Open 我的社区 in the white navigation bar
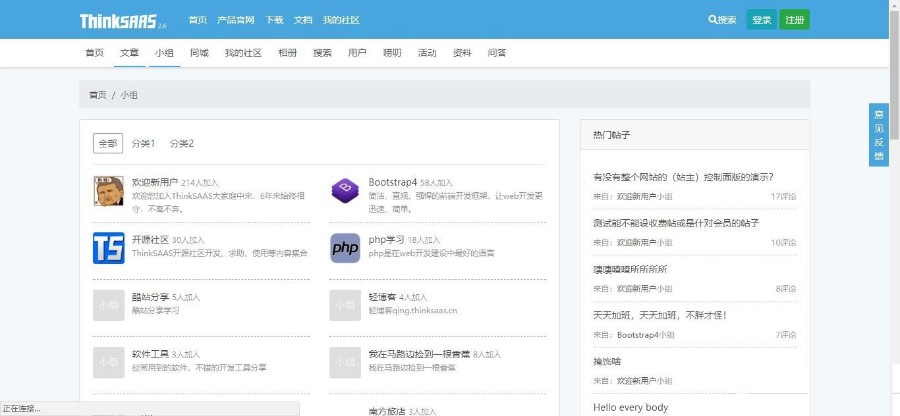This screenshot has width=900, height=416. click(x=243, y=53)
